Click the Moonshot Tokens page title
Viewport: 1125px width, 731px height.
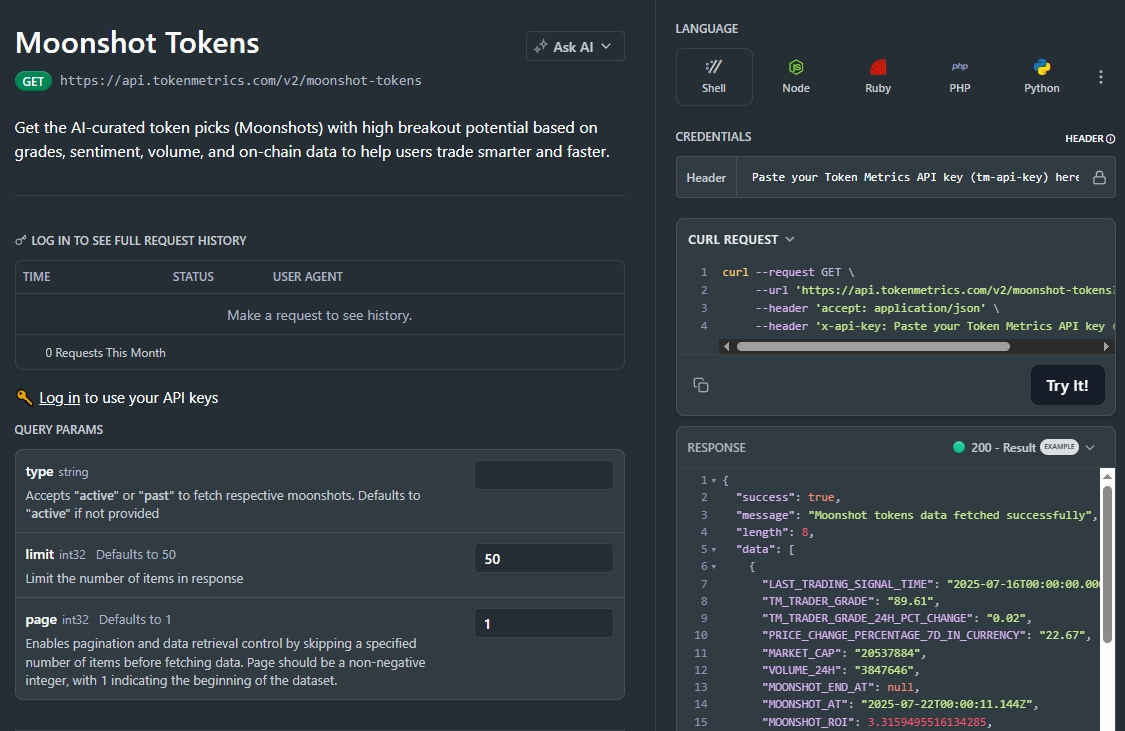pos(137,42)
